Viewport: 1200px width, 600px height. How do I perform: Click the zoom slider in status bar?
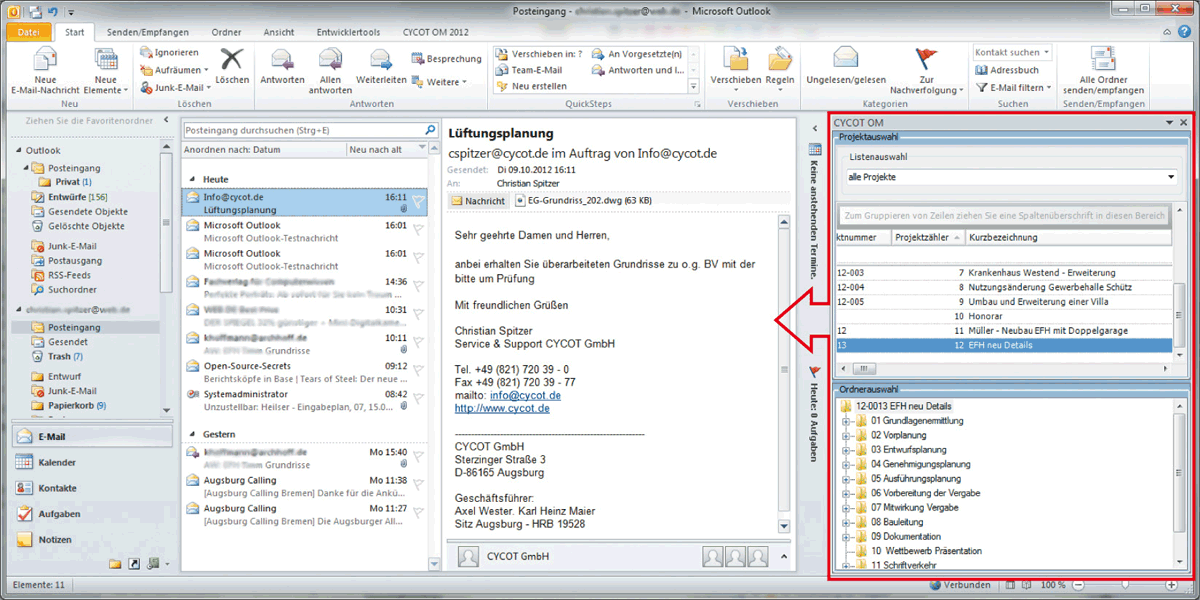[1126, 585]
